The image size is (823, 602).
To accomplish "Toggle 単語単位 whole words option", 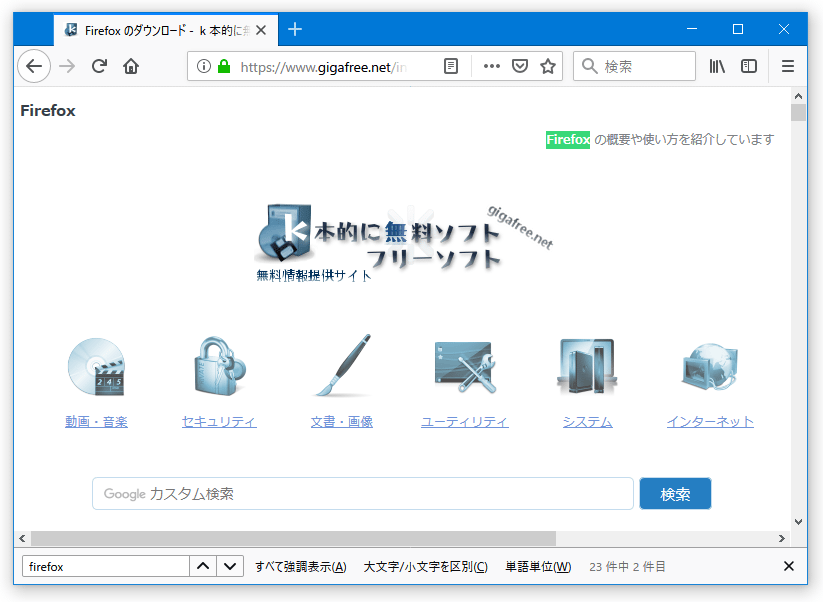I will click(x=538, y=567).
